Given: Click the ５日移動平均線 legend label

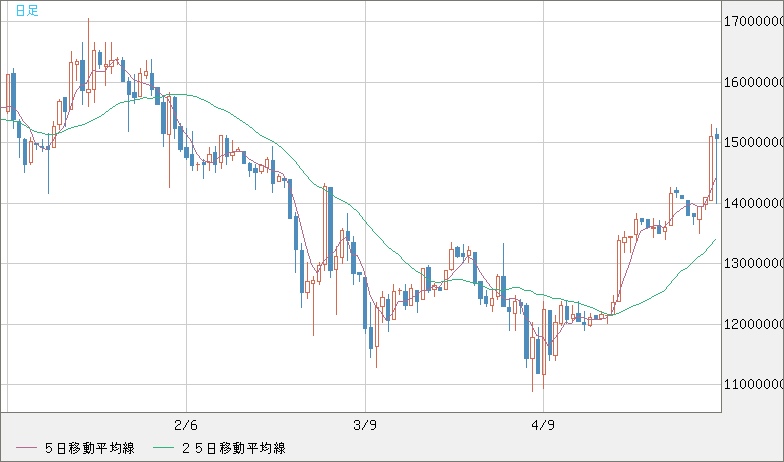Looking at the screenshot, I should [90, 448].
